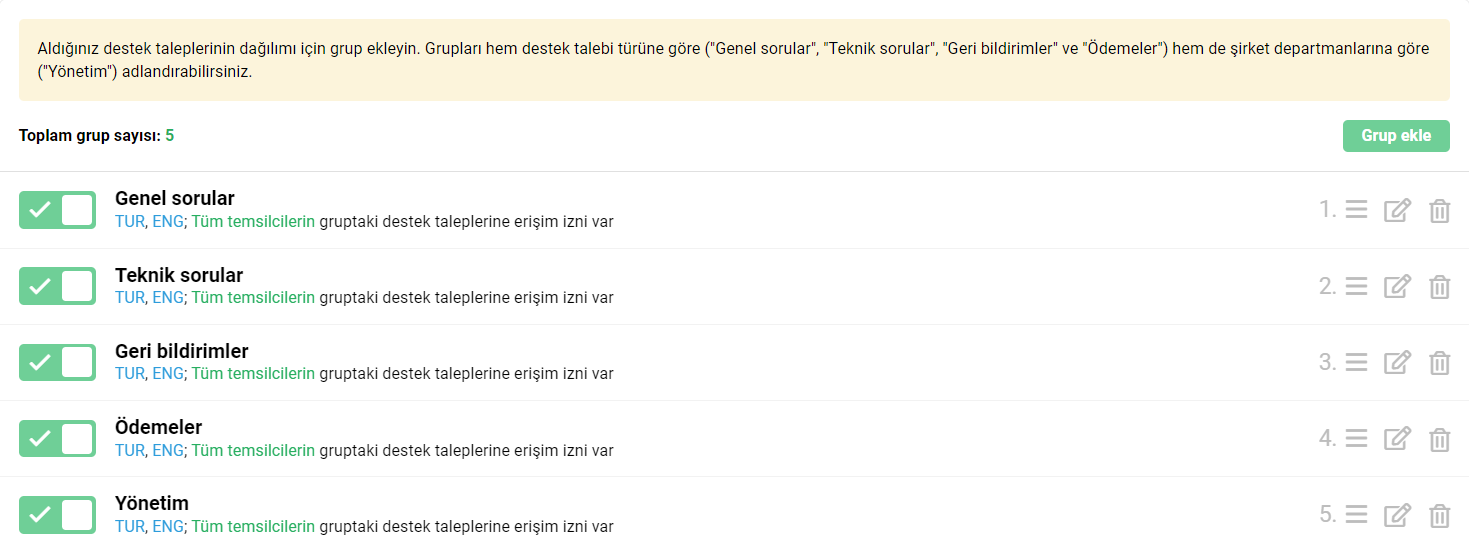Edit the Geri bildirimler group
Image resolution: width=1469 pixels, height=553 pixels.
1397,362
